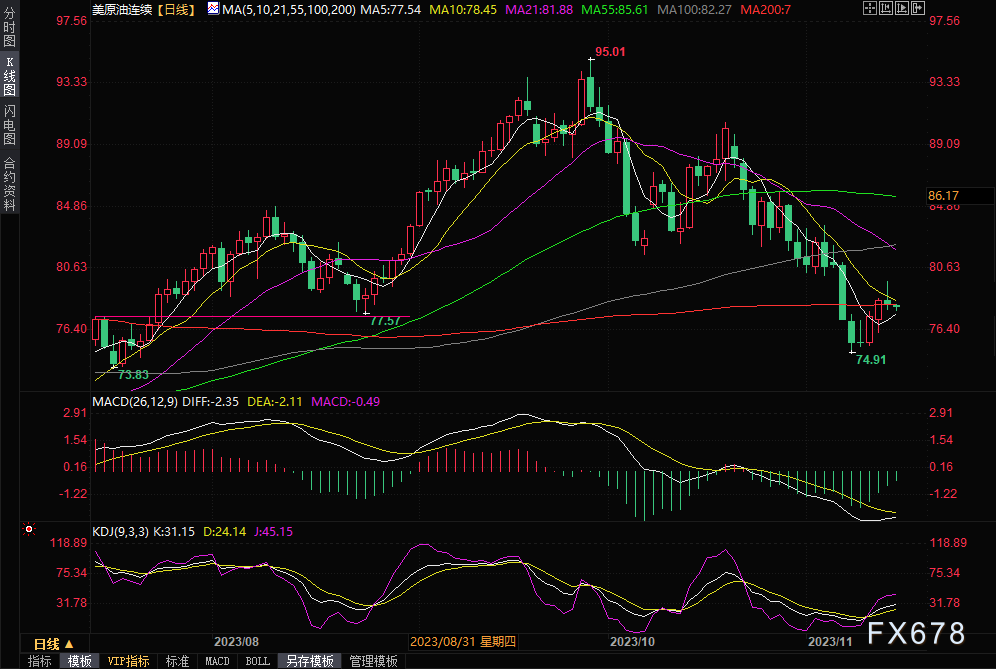Screen dimensions: 996x669
Task: Click the 95.01 high price label
Action: (610, 52)
